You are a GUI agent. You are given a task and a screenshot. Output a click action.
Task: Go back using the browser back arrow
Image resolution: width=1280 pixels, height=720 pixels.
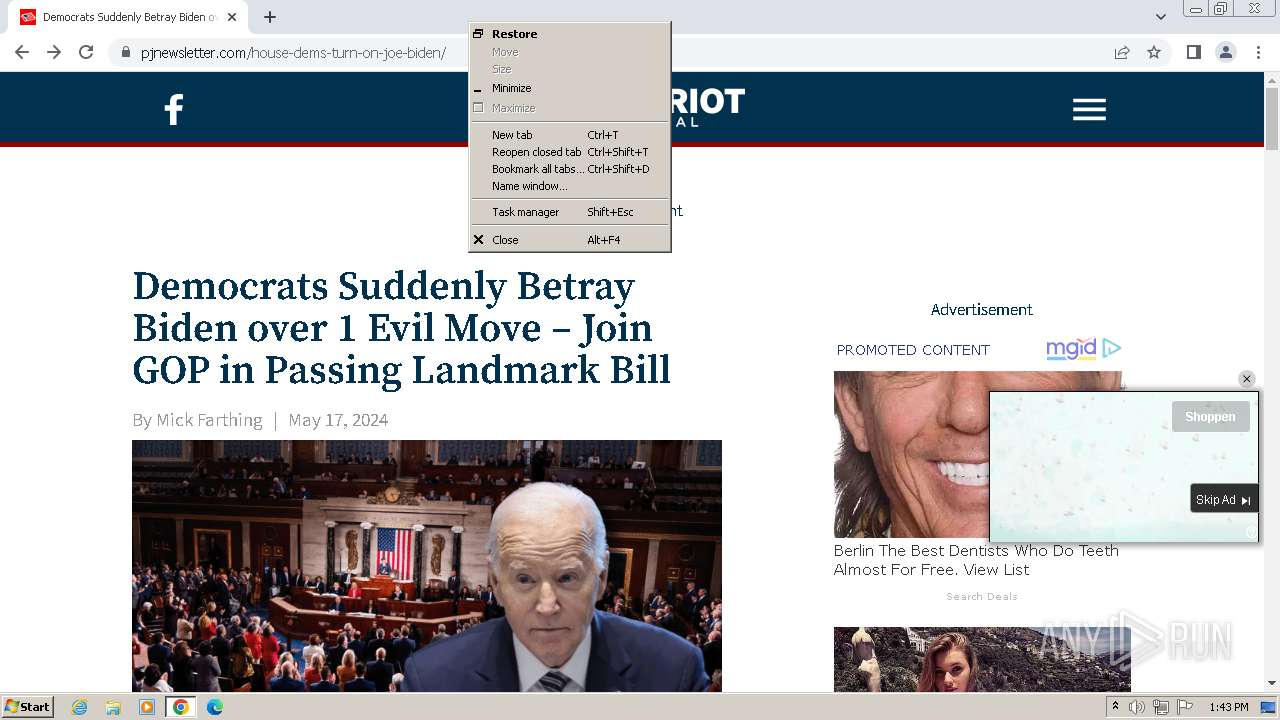point(22,52)
